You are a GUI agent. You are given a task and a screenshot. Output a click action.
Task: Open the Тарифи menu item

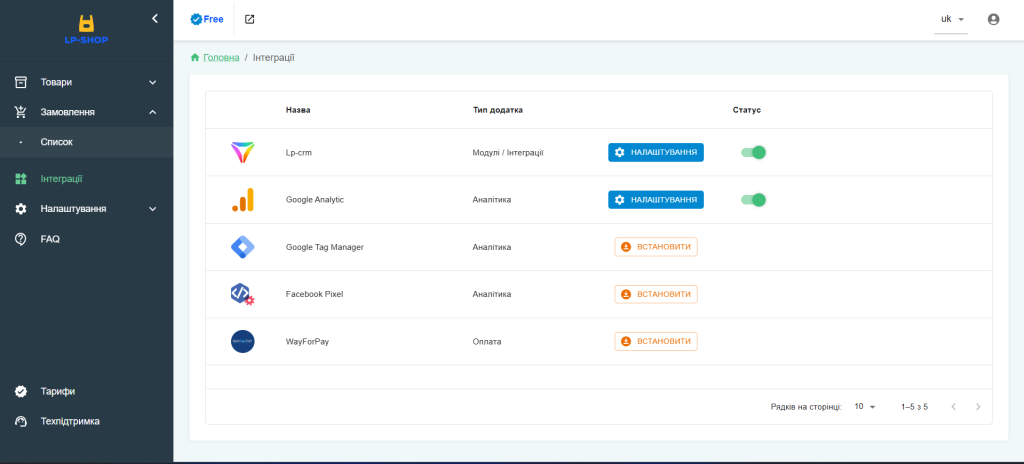[57, 391]
